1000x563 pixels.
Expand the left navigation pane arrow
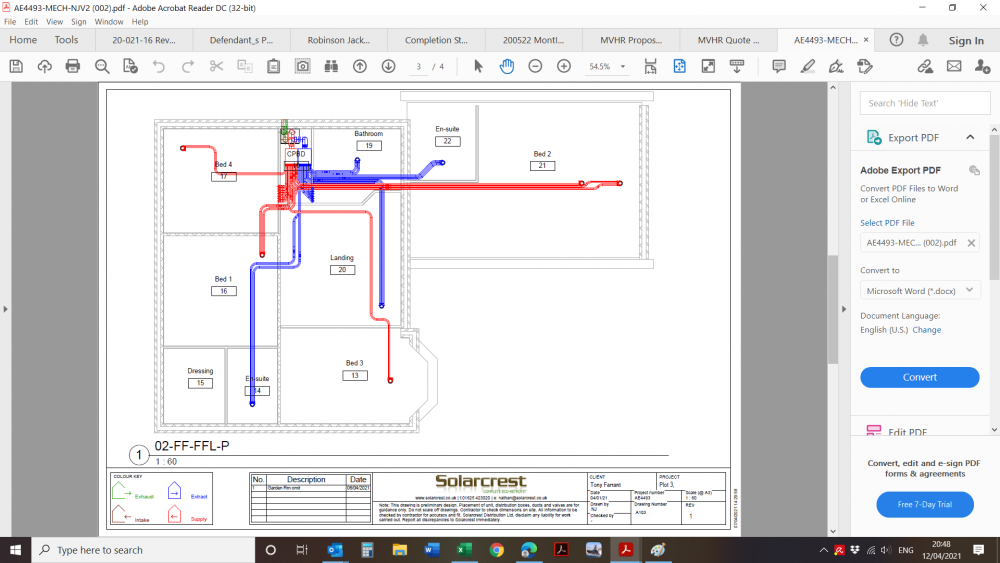tap(6, 309)
